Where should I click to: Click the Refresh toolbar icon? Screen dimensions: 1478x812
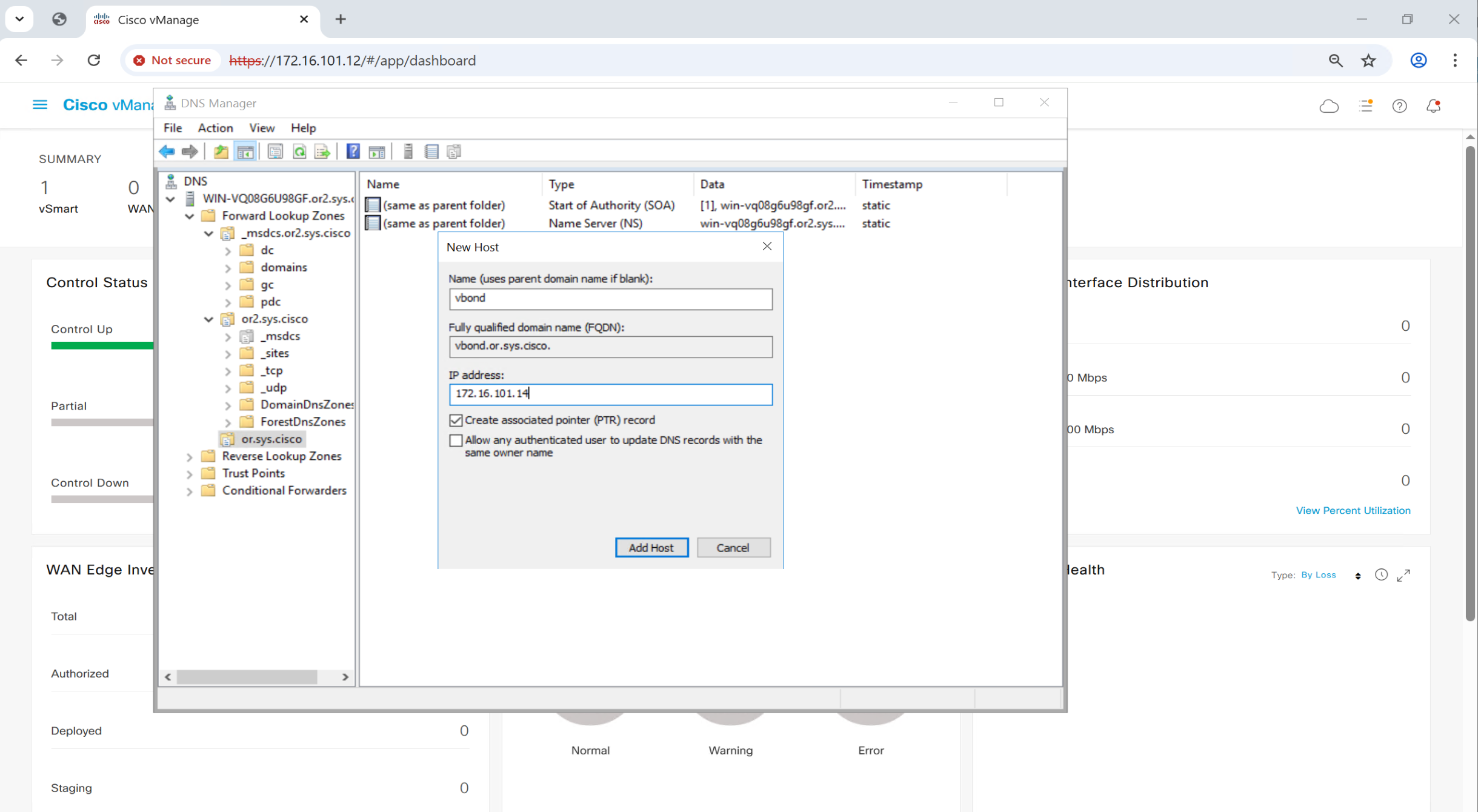click(299, 151)
